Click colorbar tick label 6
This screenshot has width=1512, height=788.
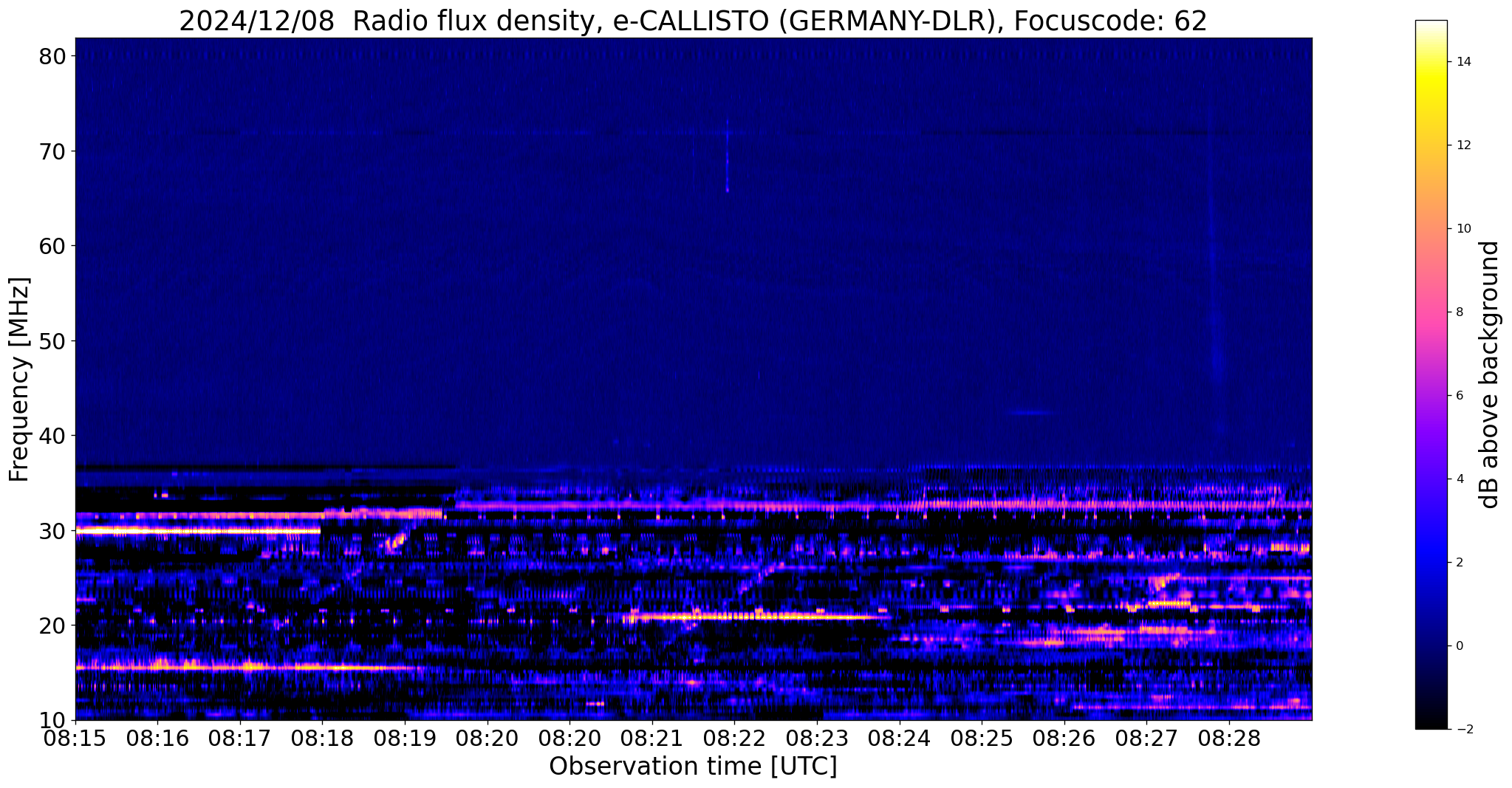[x=1459, y=396]
